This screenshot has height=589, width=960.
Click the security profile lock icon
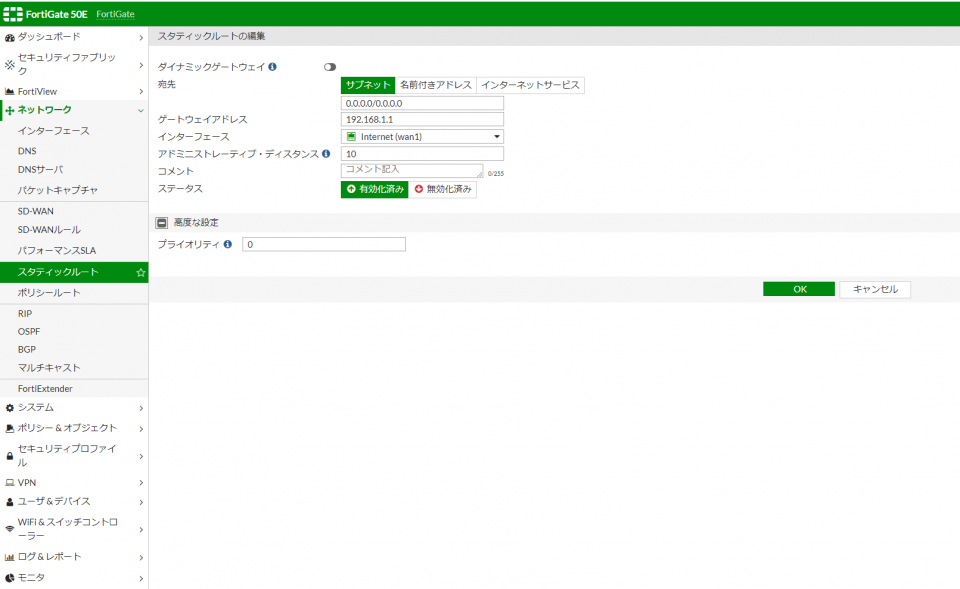[9, 456]
